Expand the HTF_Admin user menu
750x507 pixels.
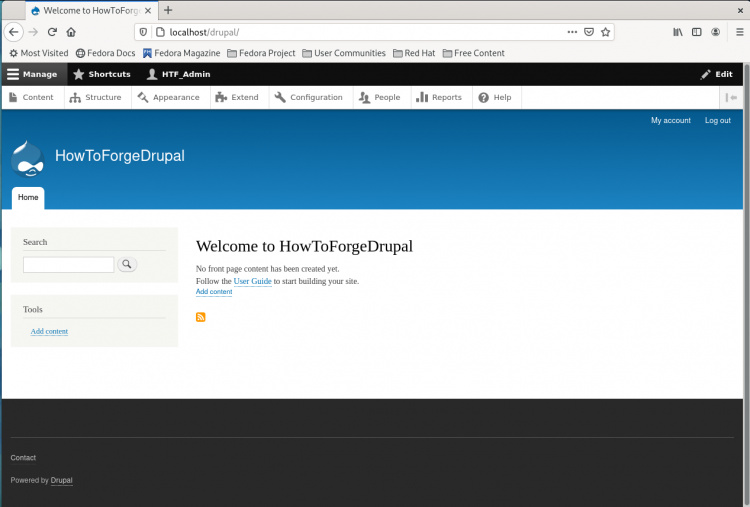coord(178,74)
